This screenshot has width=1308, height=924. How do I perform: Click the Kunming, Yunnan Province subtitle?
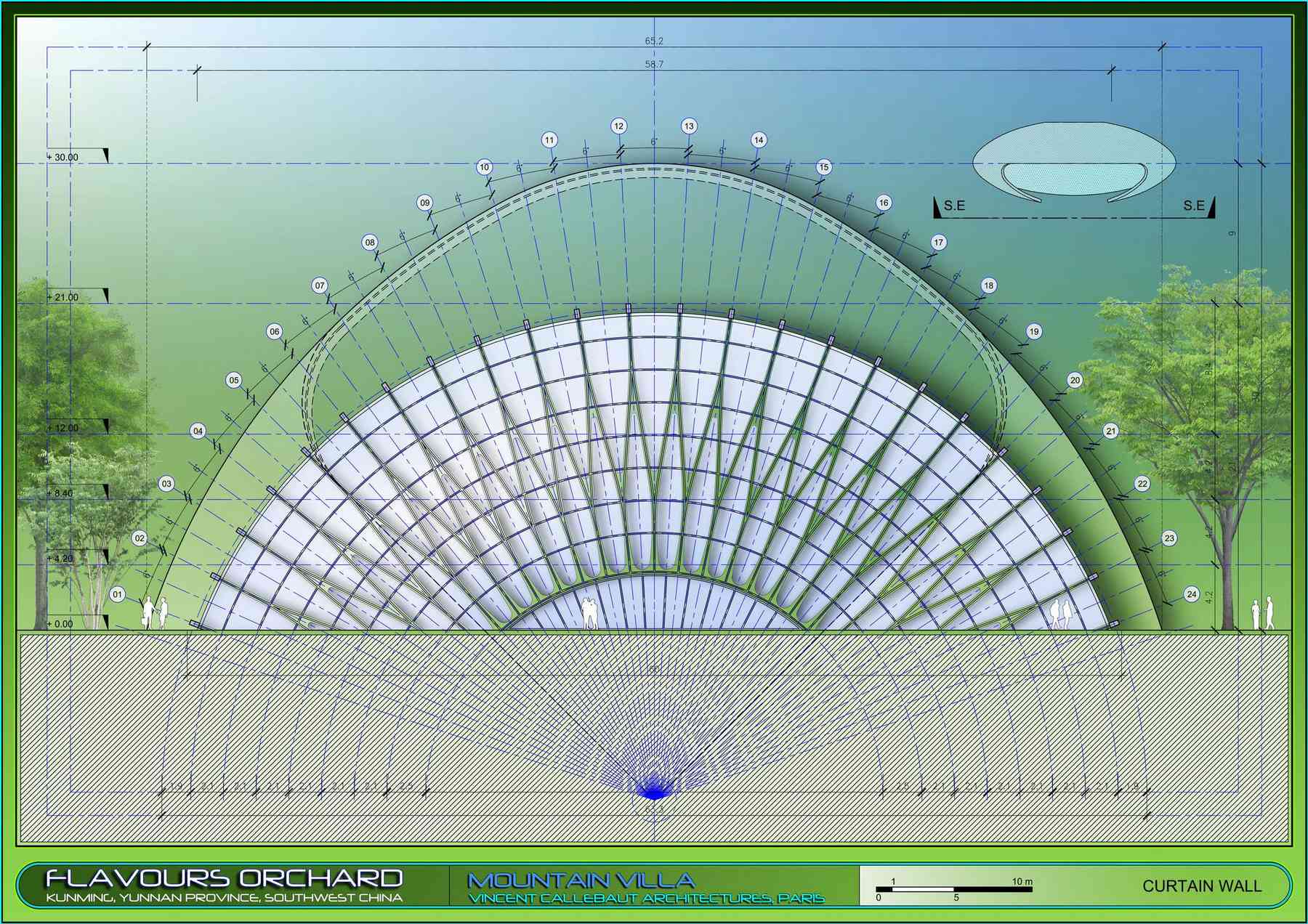[x=224, y=898]
